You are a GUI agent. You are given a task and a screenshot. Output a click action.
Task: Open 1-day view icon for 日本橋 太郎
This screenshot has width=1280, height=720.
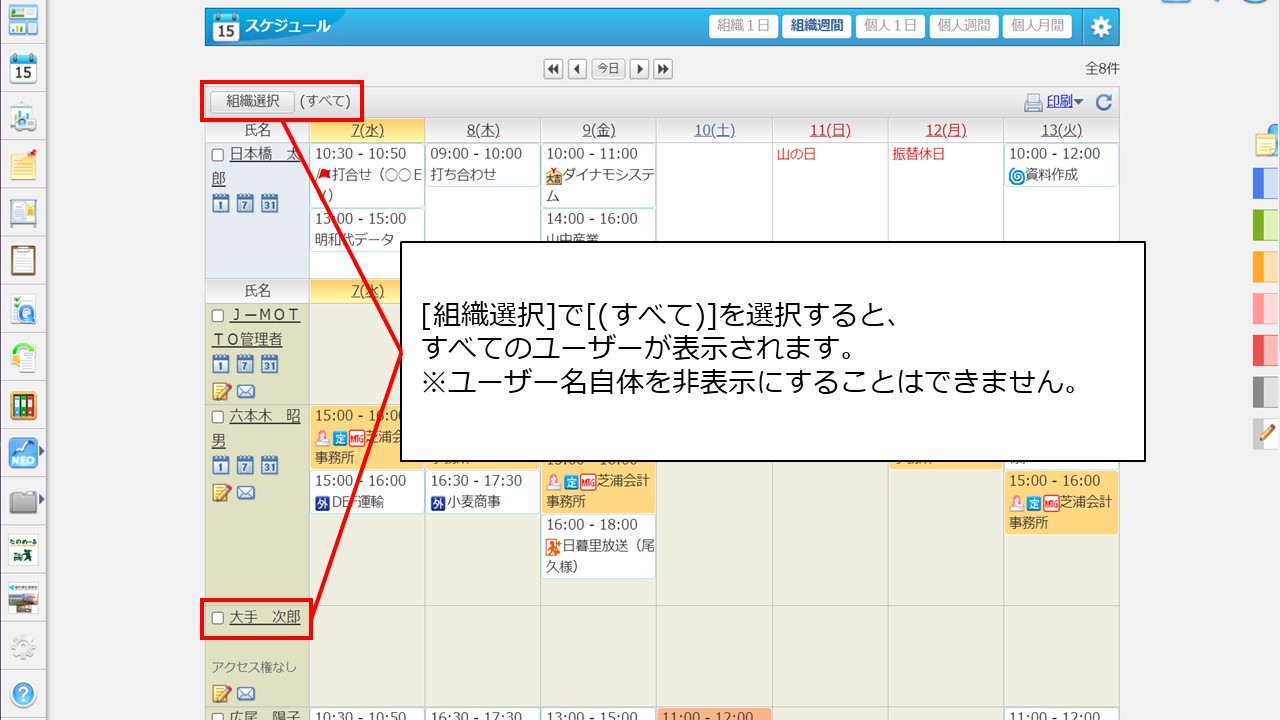coord(221,203)
